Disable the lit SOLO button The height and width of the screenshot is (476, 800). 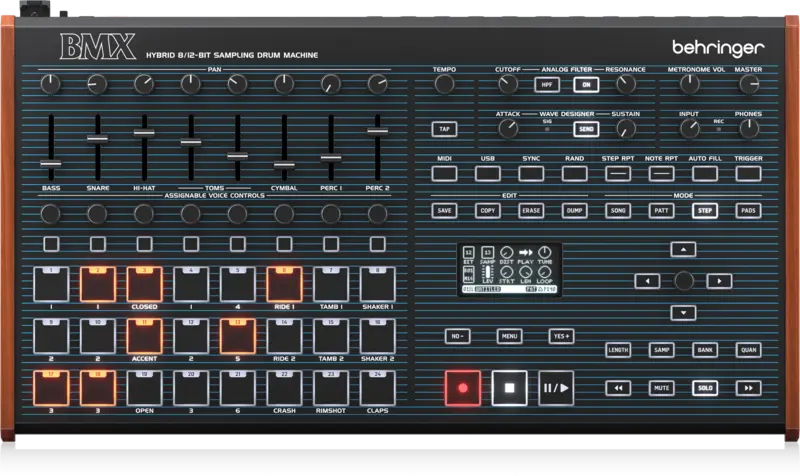pyautogui.click(x=705, y=388)
